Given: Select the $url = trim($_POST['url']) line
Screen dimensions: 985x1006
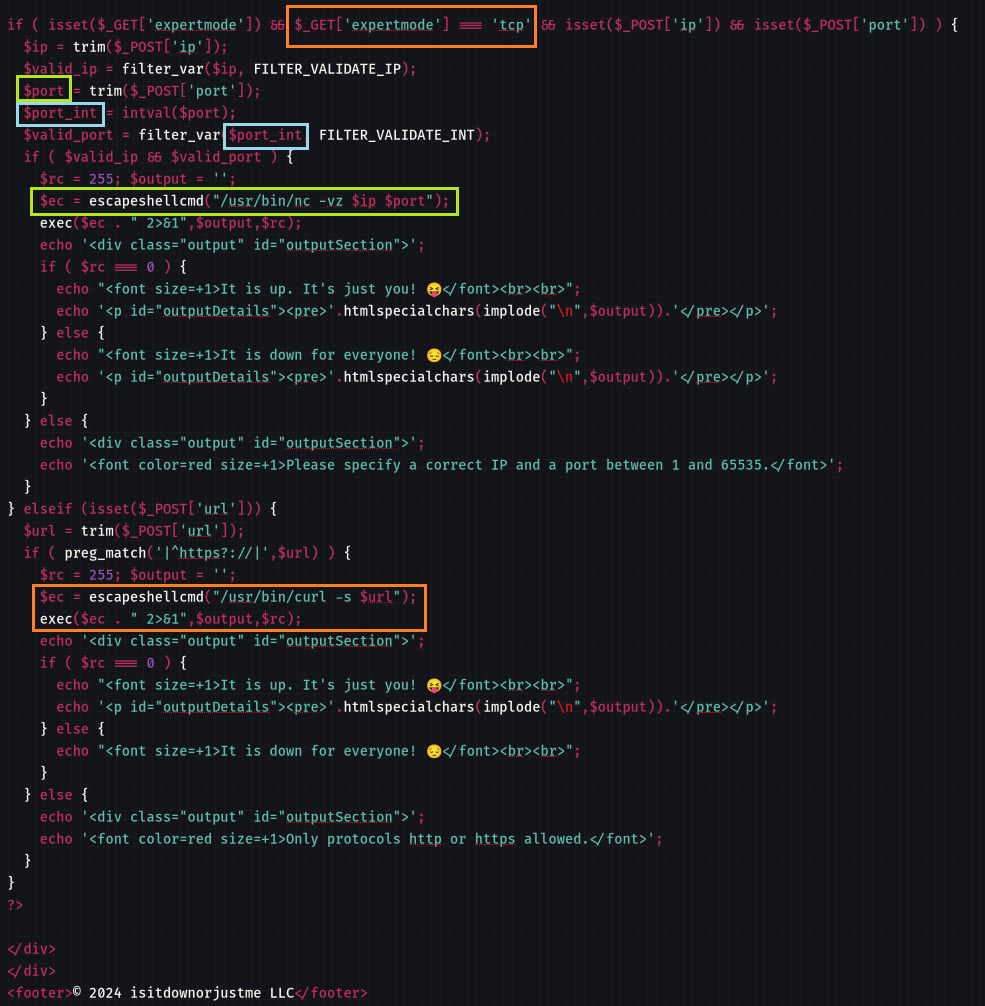Looking at the screenshot, I should 134,531.
